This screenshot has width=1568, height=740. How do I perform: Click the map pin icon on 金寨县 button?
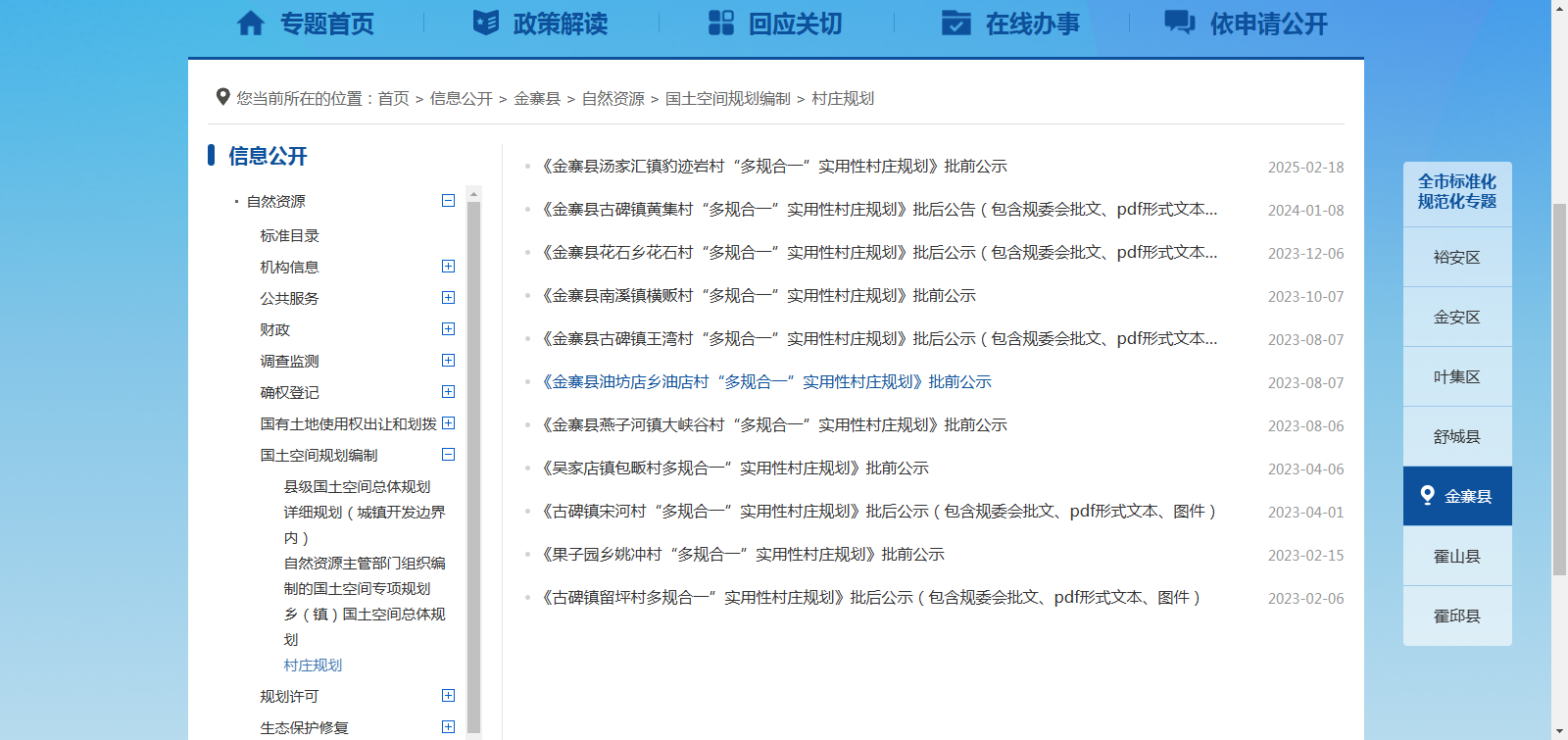pyautogui.click(x=1428, y=496)
